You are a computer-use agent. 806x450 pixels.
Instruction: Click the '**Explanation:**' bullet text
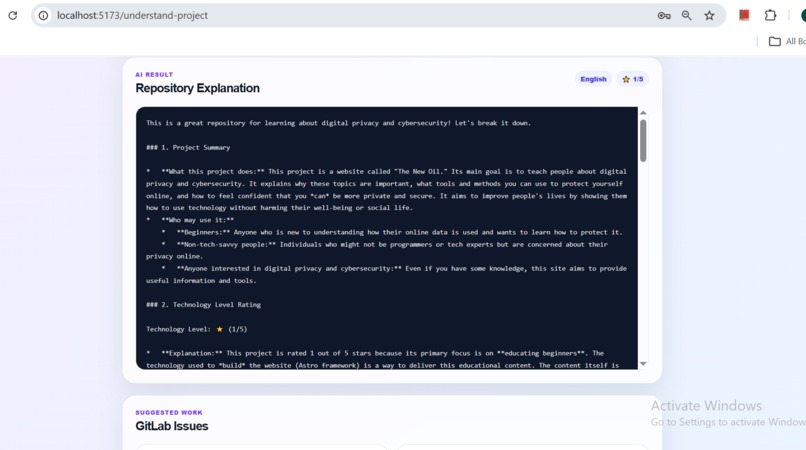coord(192,353)
